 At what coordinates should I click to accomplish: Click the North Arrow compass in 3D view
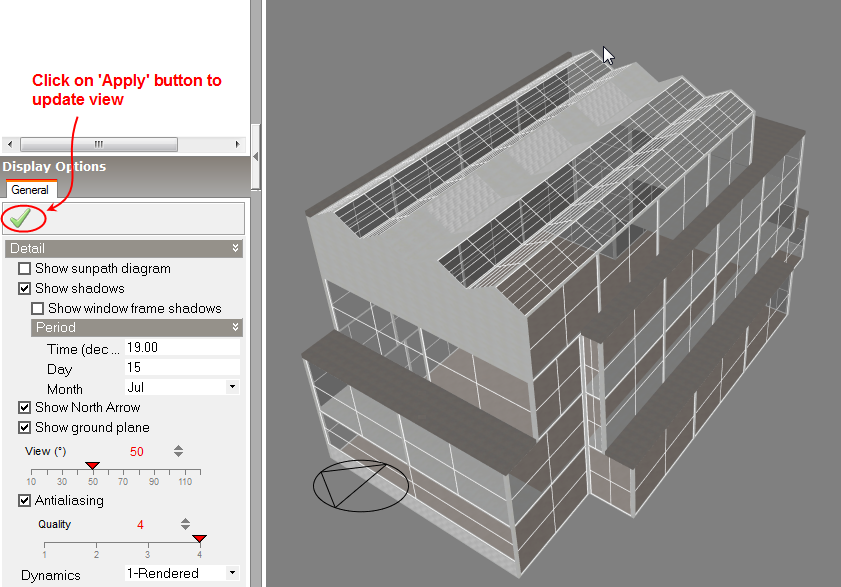[360, 486]
